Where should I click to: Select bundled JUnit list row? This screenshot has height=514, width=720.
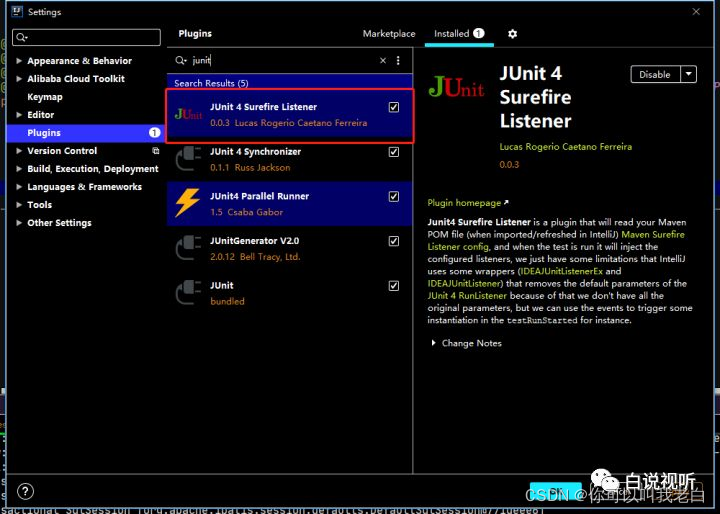(289, 293)
